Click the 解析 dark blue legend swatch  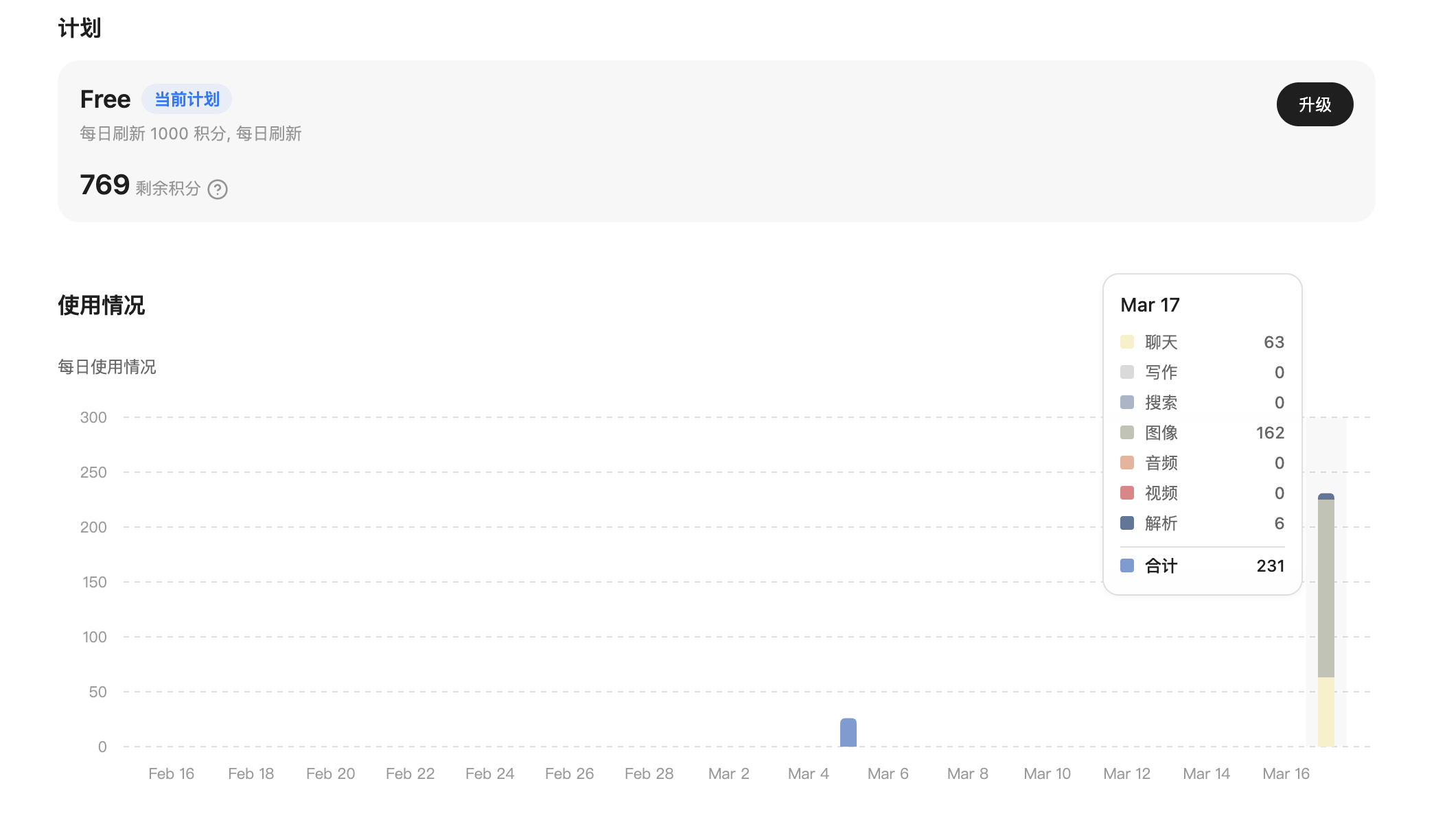[1126, 523]
